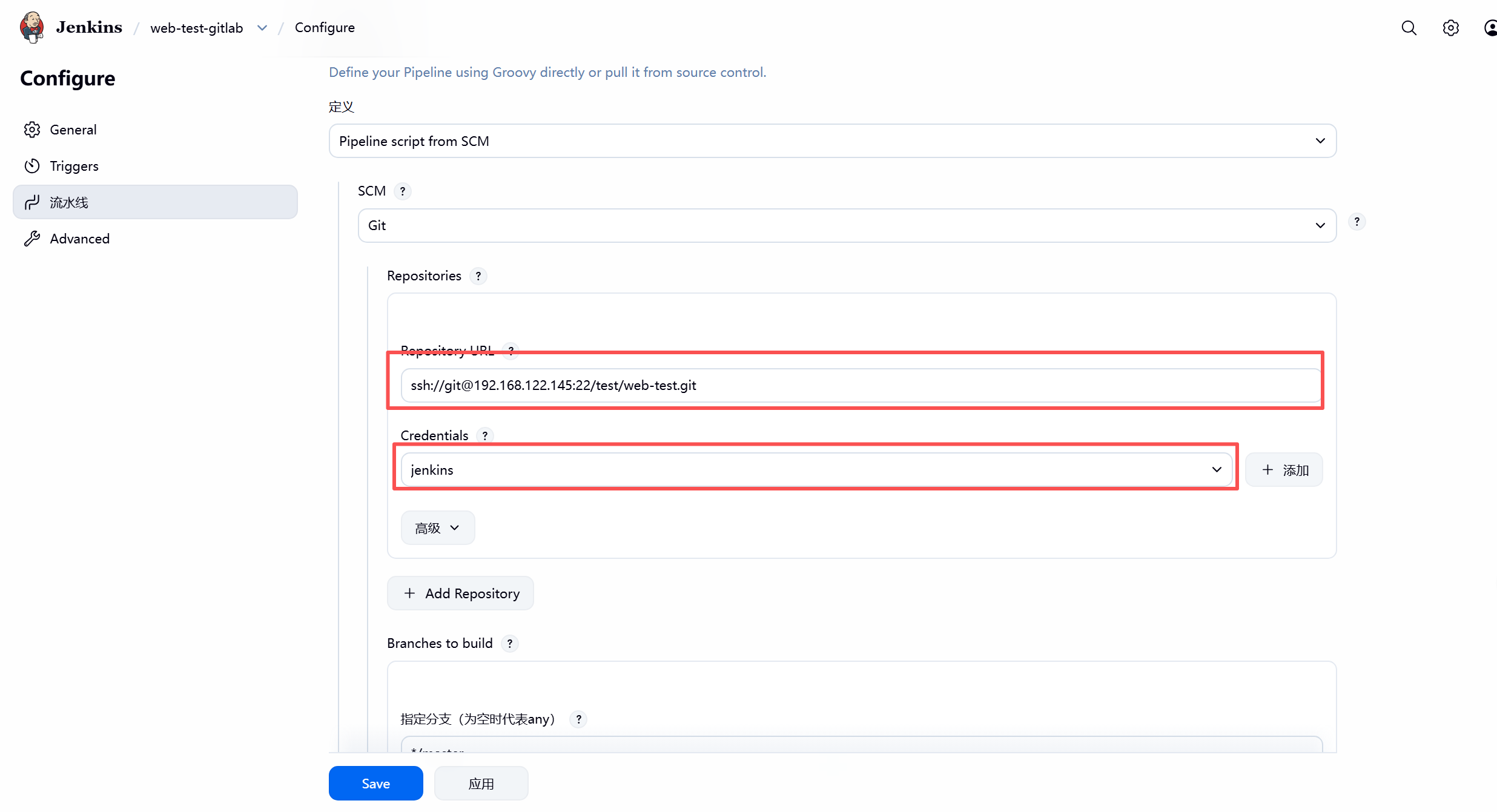Viewport: 1497px width, 812px height.
Task: Show help for 指定分支 field
Action: [x=579, y=719]
